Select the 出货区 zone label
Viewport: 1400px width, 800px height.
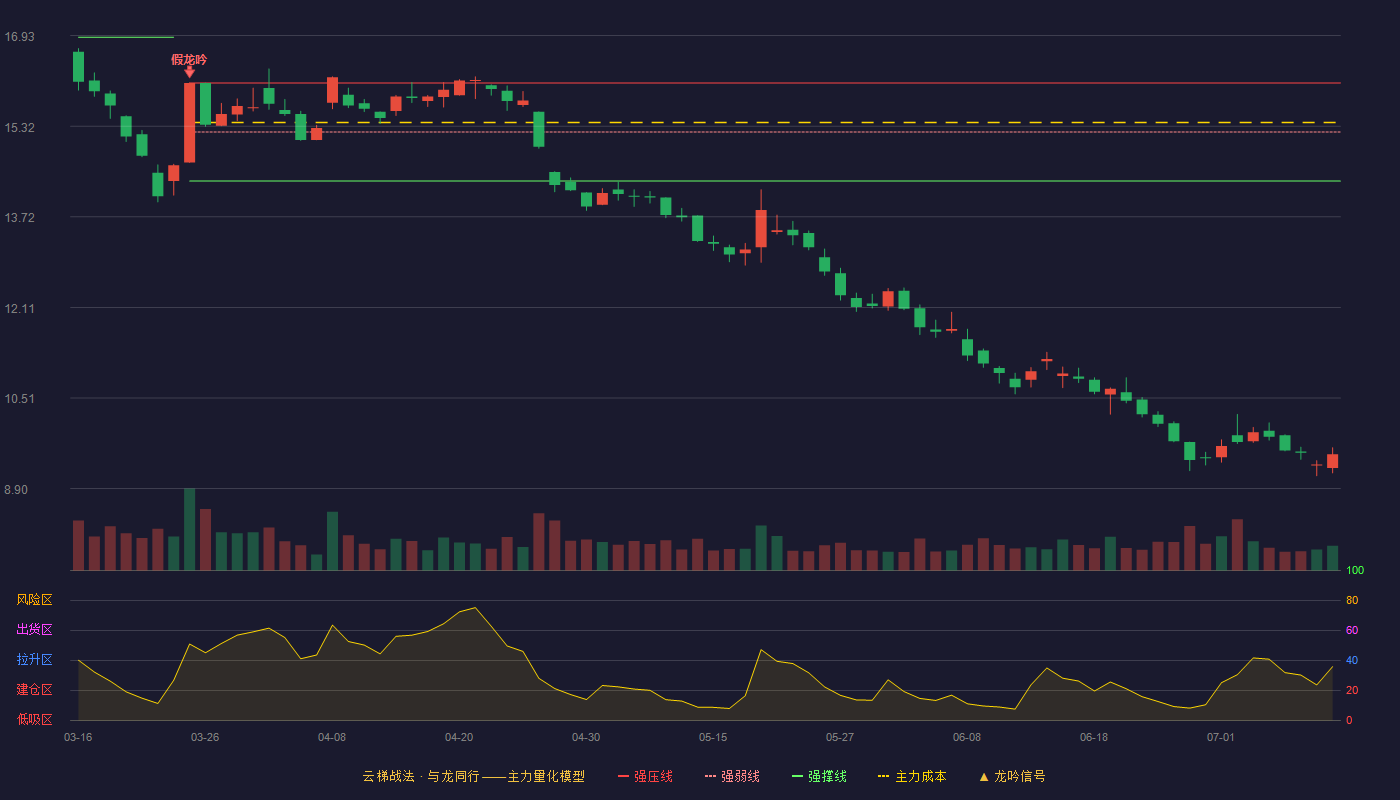pos(34,630)
